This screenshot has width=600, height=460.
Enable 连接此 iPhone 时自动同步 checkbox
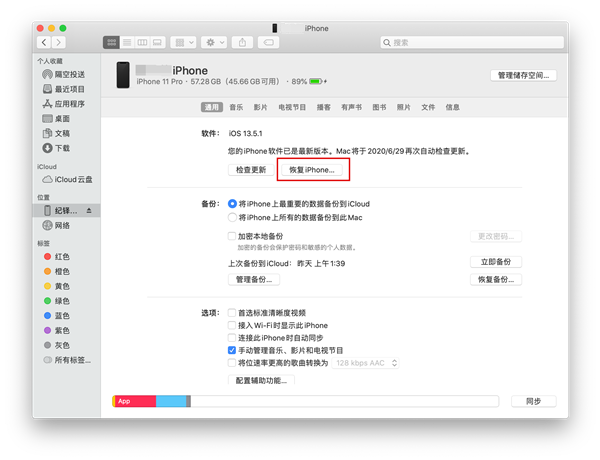[x=232, y=338]
